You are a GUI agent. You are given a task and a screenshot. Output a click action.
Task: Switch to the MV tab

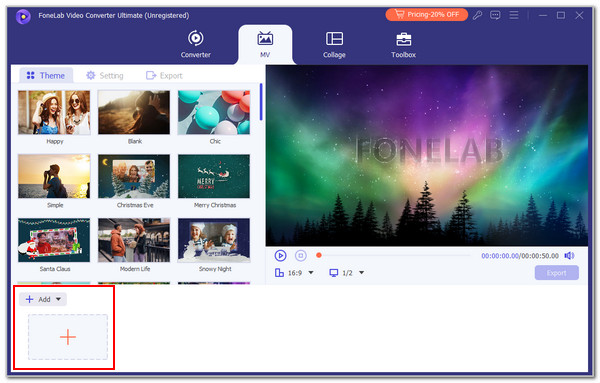[265, 44]
